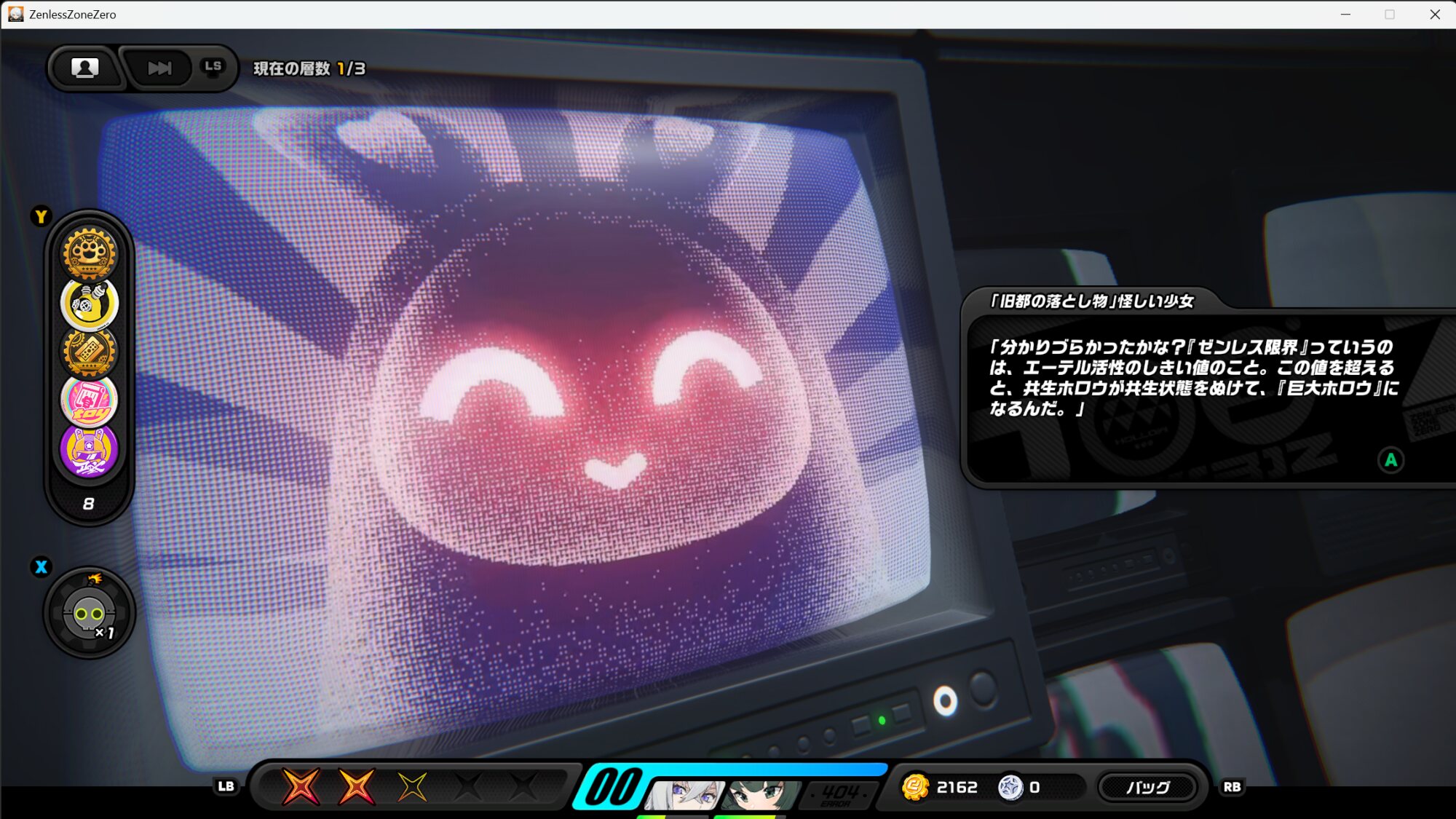Click the skip dialogue fast-forward button
This screenshot has width=1456, height=819.
159,68
